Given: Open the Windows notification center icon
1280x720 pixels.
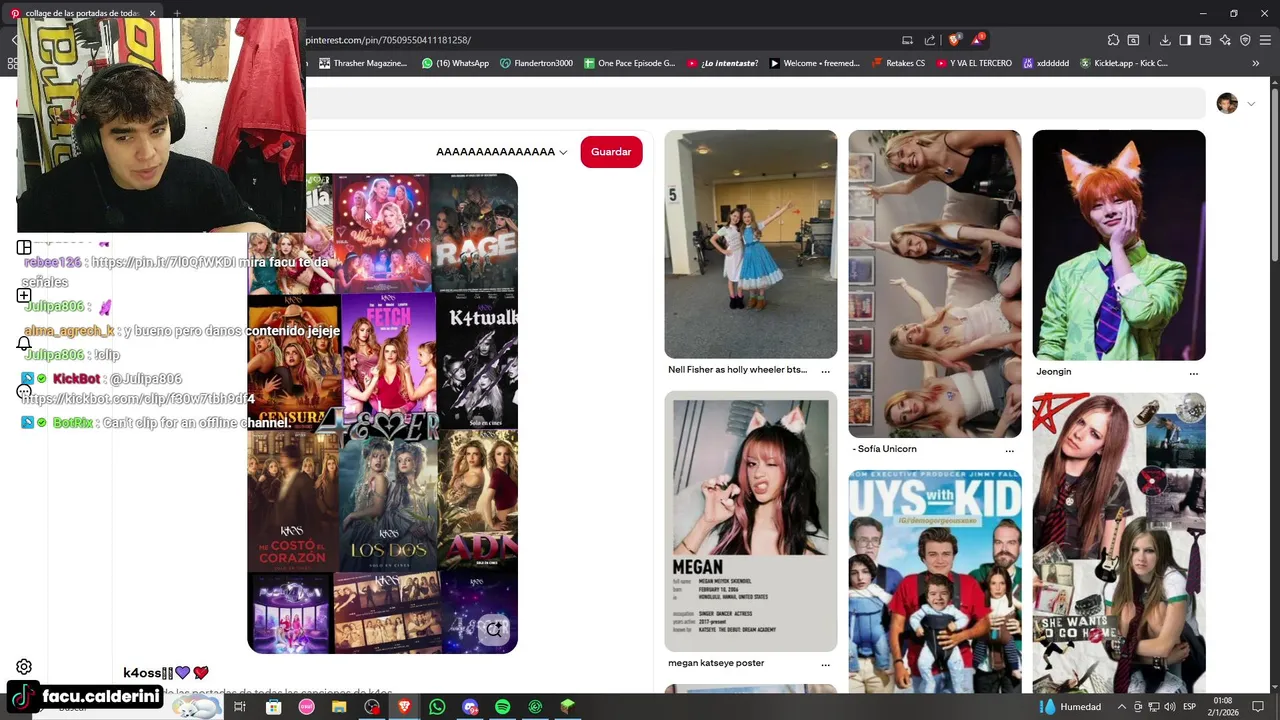Looking at the screenshot, I should point(1258,707).
